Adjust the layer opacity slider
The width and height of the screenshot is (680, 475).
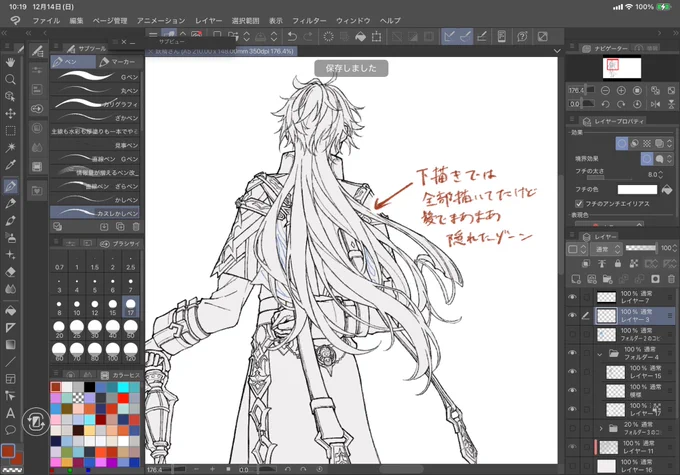click(x=641, y=248)
